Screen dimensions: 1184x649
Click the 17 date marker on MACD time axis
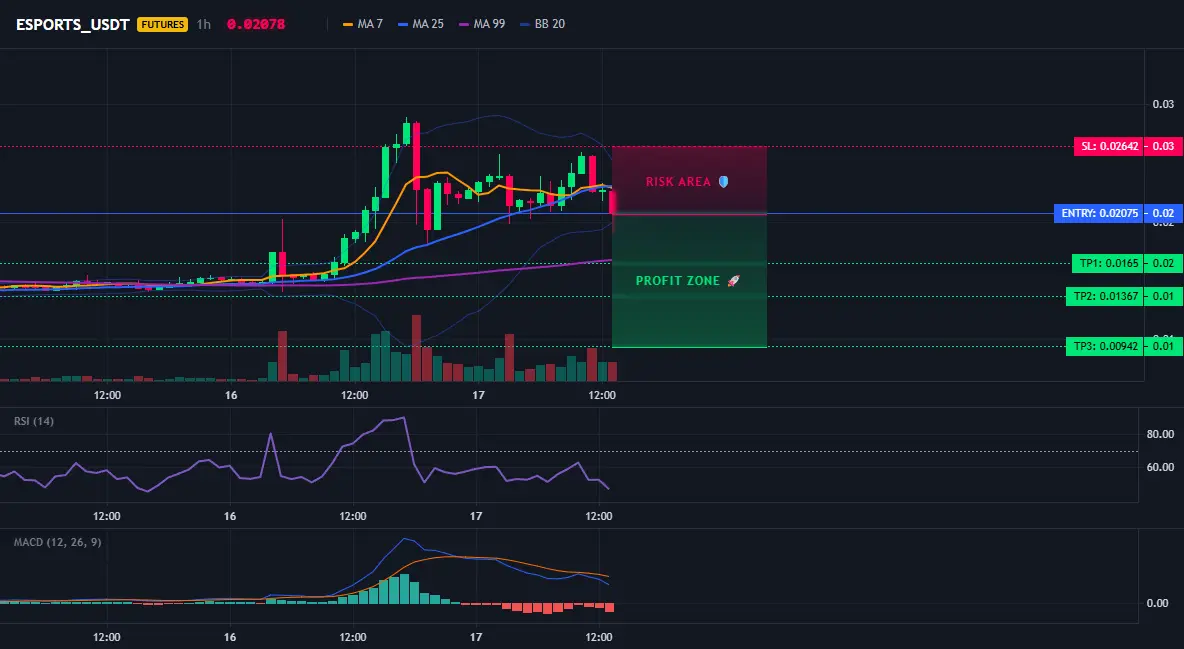point(476,637)
